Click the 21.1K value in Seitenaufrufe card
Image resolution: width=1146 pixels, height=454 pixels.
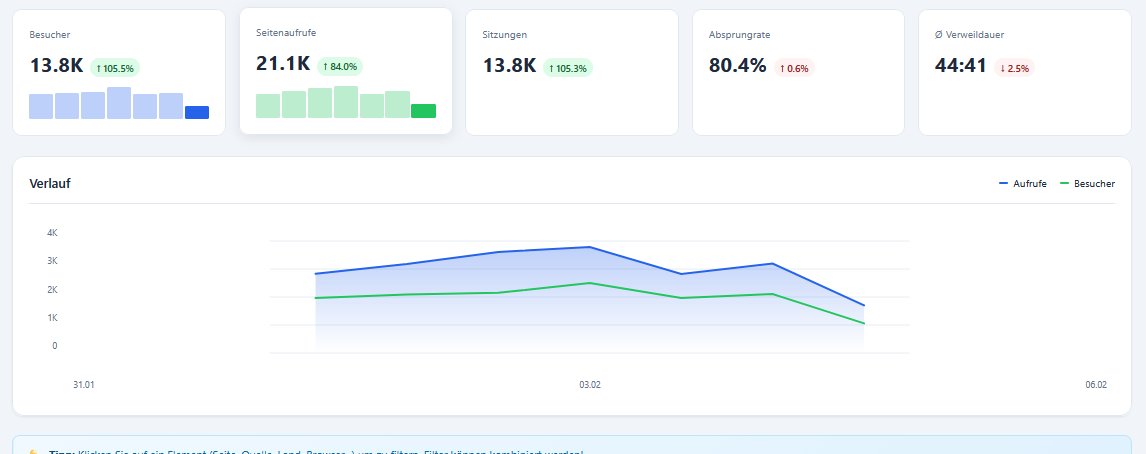(283, 64)
